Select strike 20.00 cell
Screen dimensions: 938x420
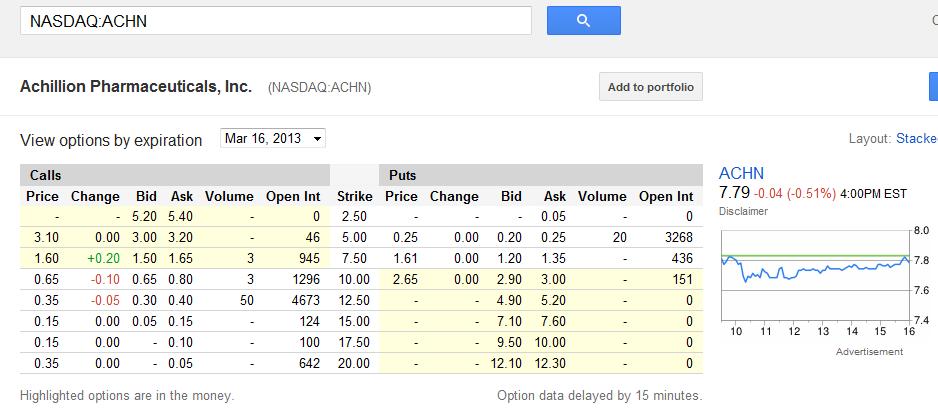pos(354,363)
